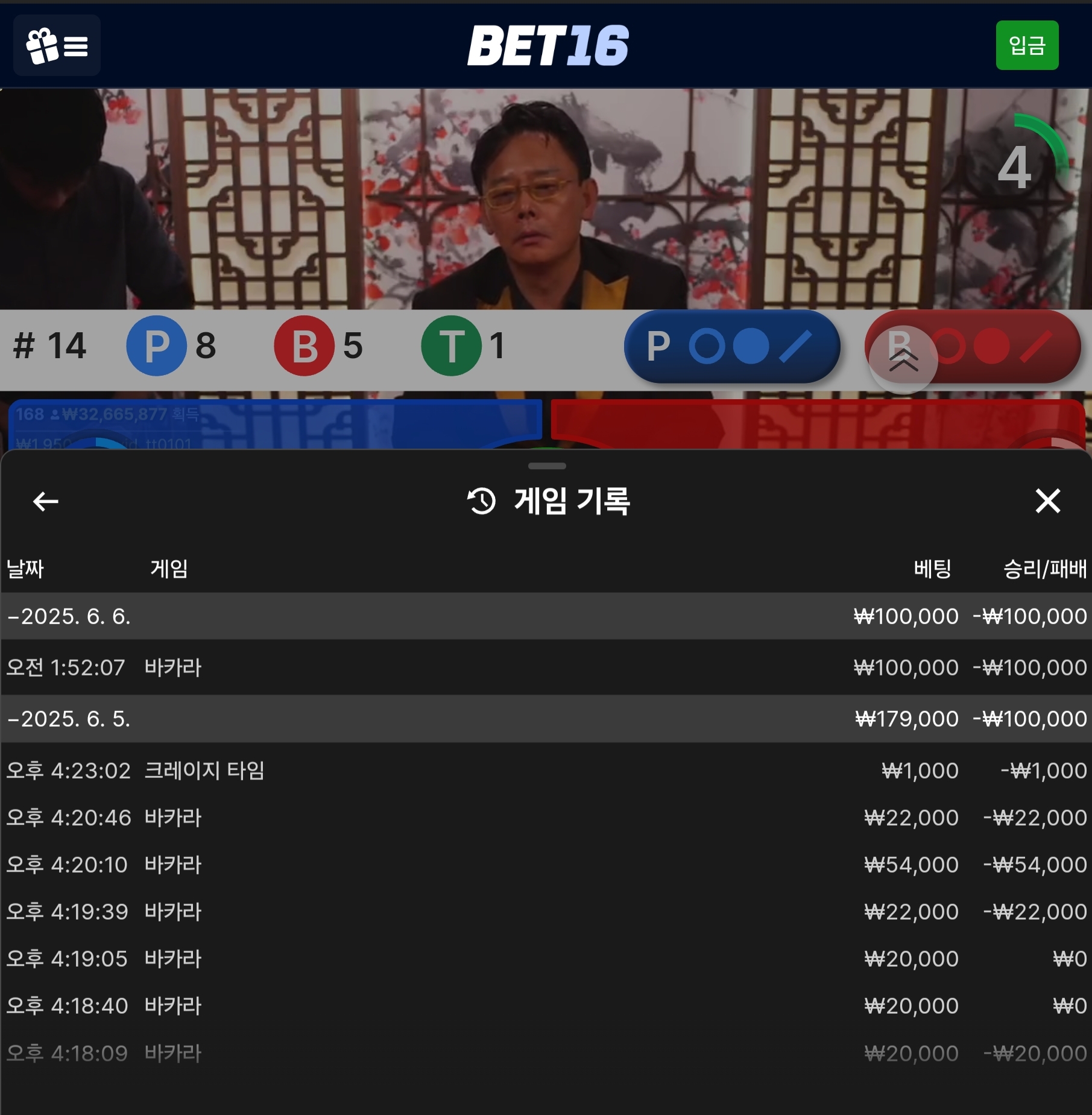Tap the BET16 logo
This screenshot has height=1115, width=1092.
548,45
